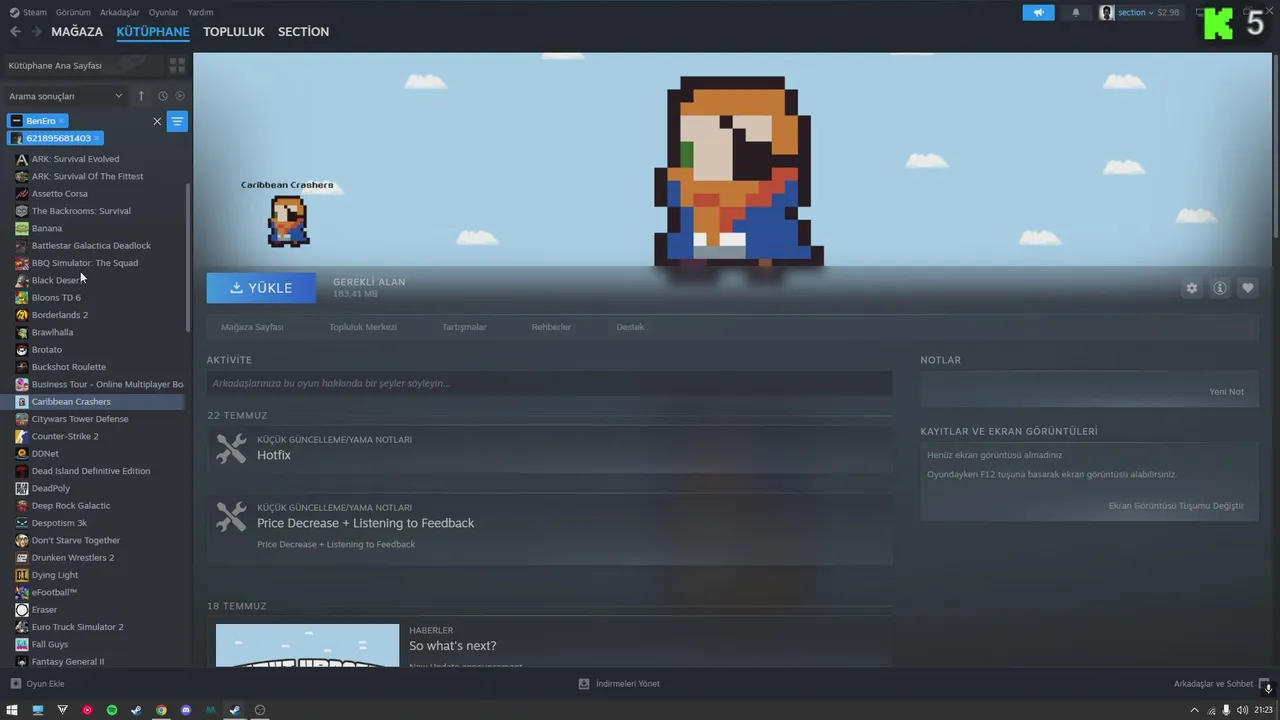Open Spotify in Windows taskbar
Viewport: 1280px width, 720px height.
[112, 710]
